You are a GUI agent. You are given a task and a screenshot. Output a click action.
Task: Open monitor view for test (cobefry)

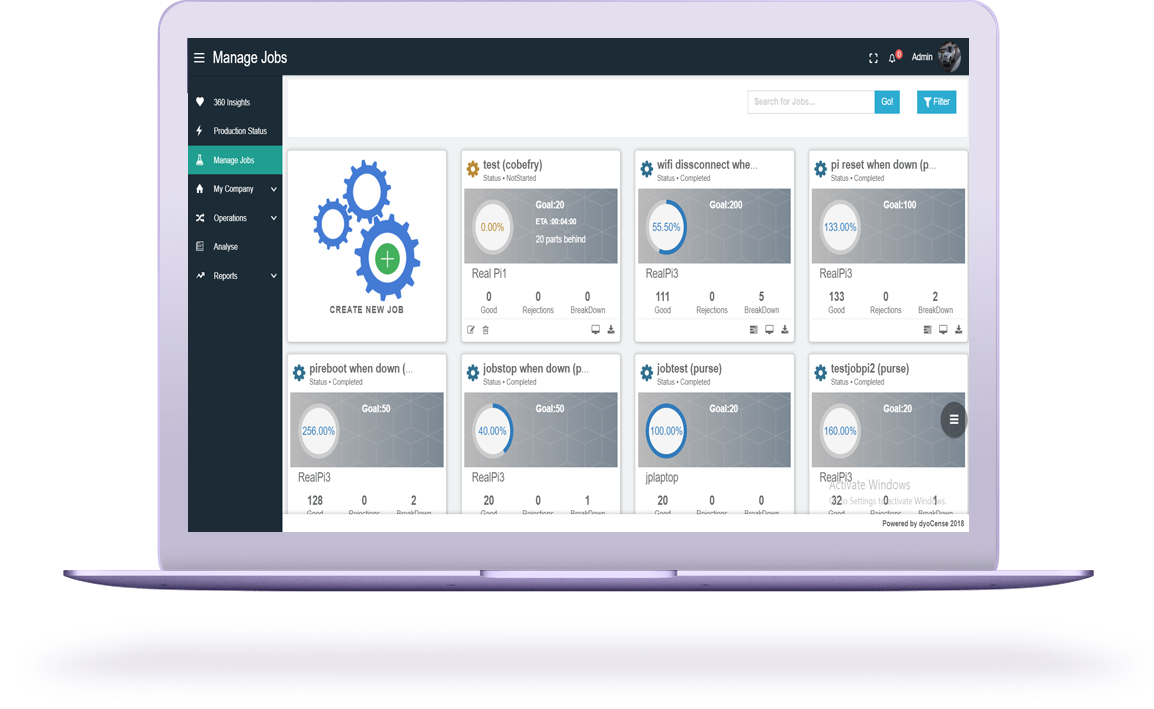point(595,330)
